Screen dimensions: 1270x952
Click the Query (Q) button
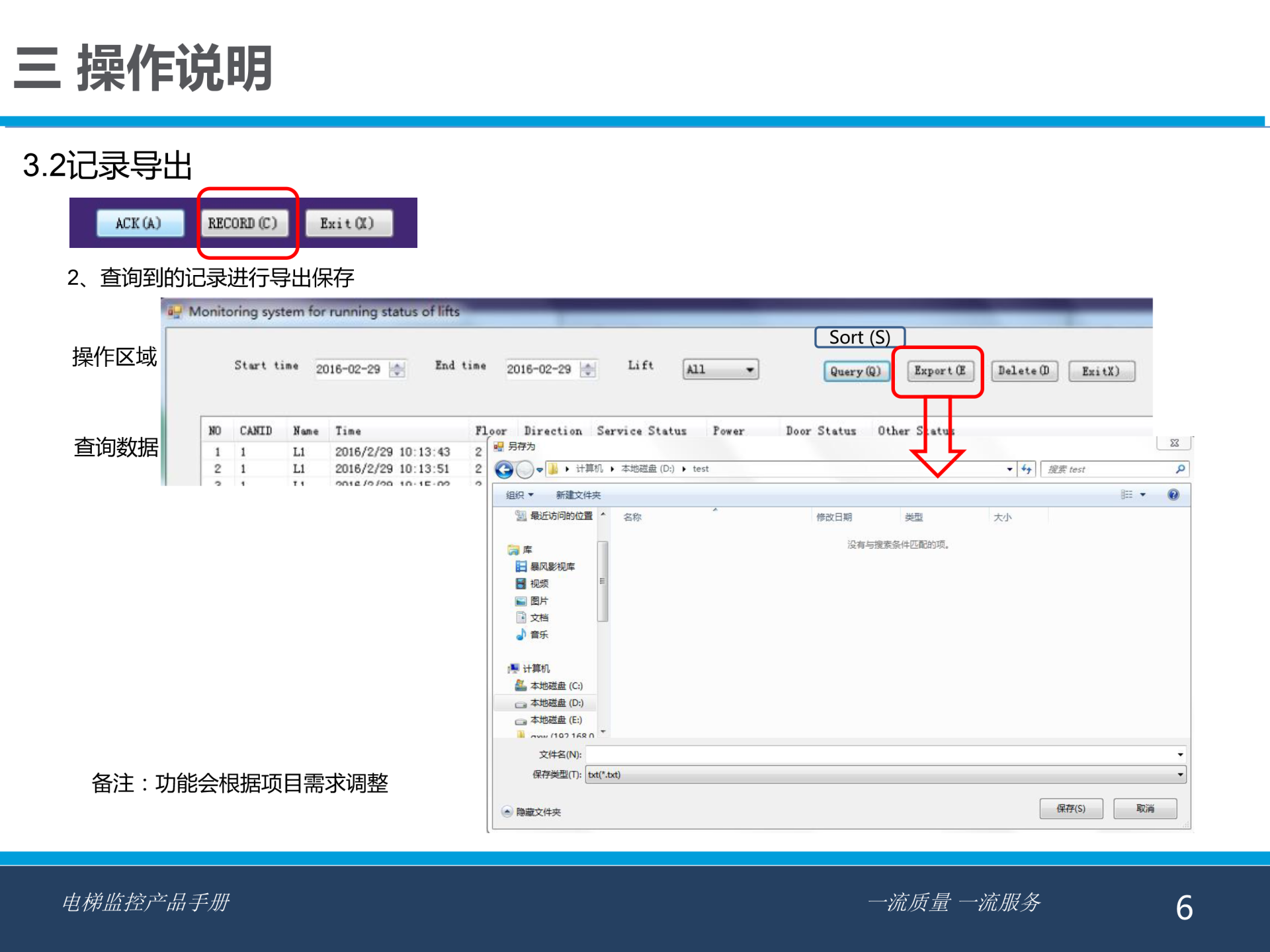pos(856,371)
